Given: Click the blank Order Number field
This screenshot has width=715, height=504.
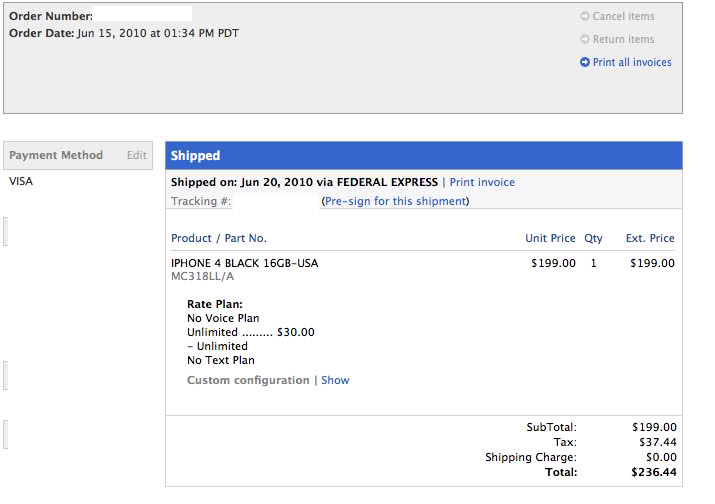Looking at the screenshot, I should click(x=143, y=16).
